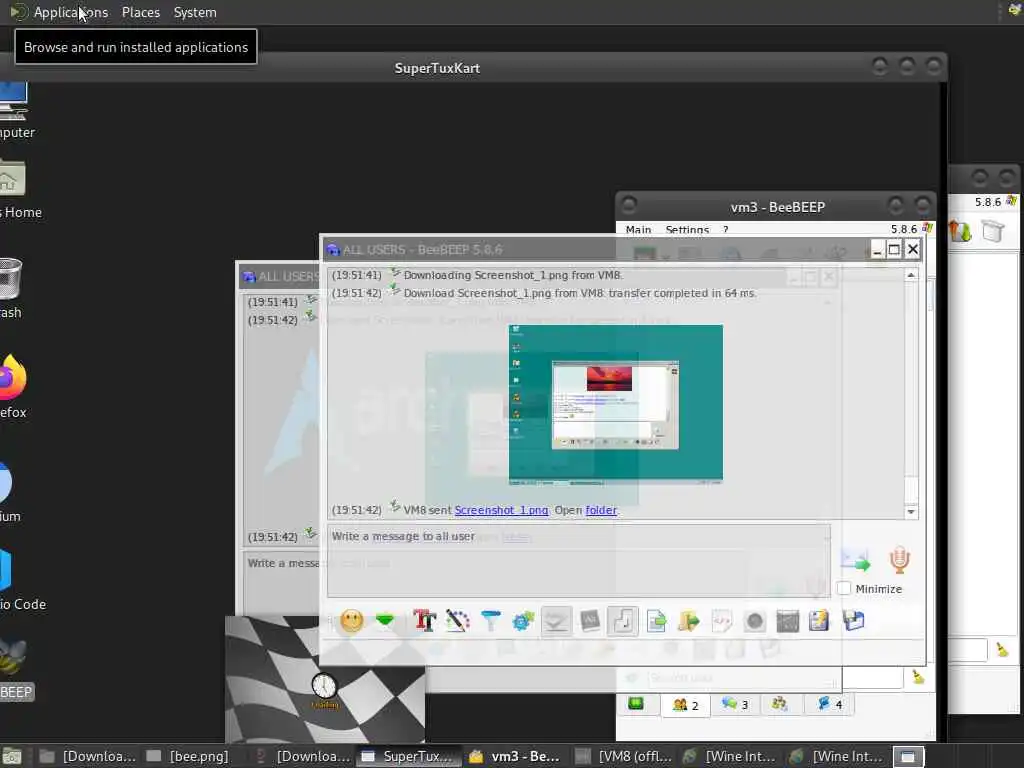
Task: Click the blue filter funnel icon
Action: coord(490,620)
